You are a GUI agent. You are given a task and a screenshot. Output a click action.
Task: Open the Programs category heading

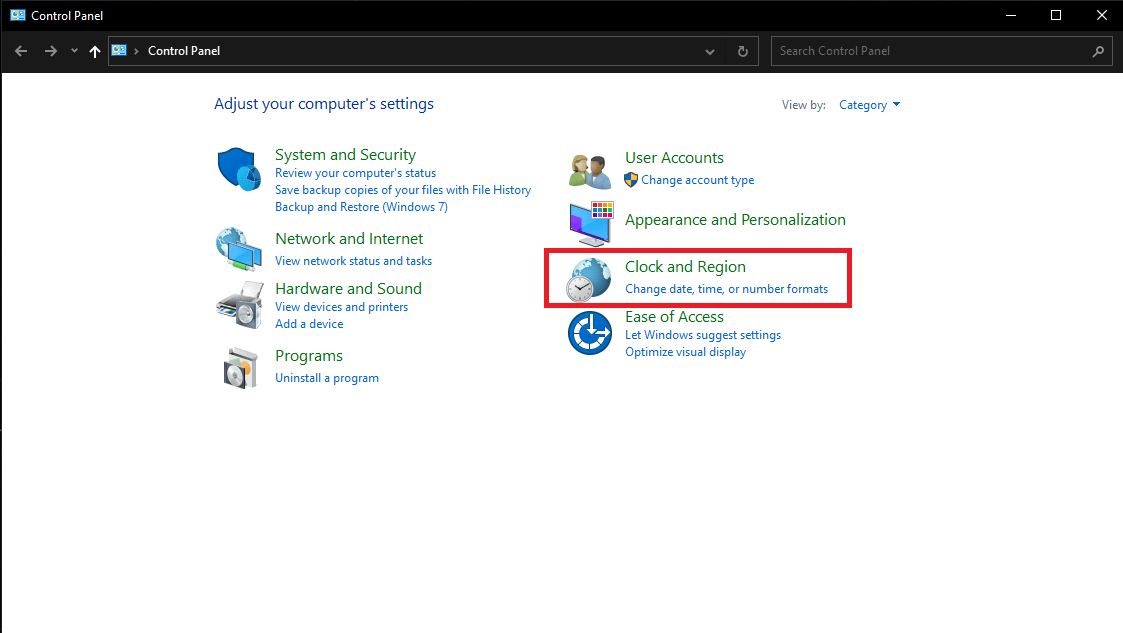tap(309, 356)
